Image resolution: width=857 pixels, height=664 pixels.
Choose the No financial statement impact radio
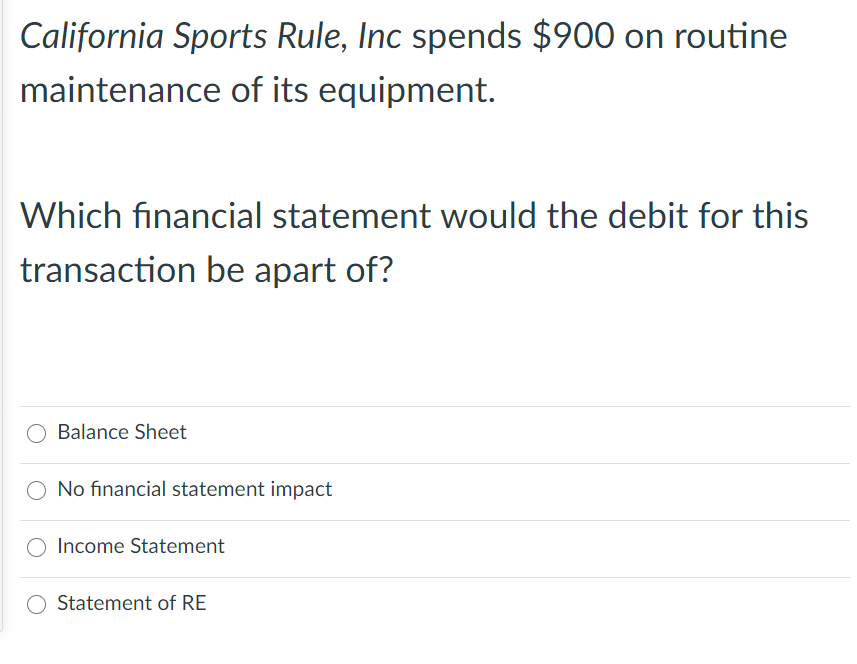[x=37, y=490]
